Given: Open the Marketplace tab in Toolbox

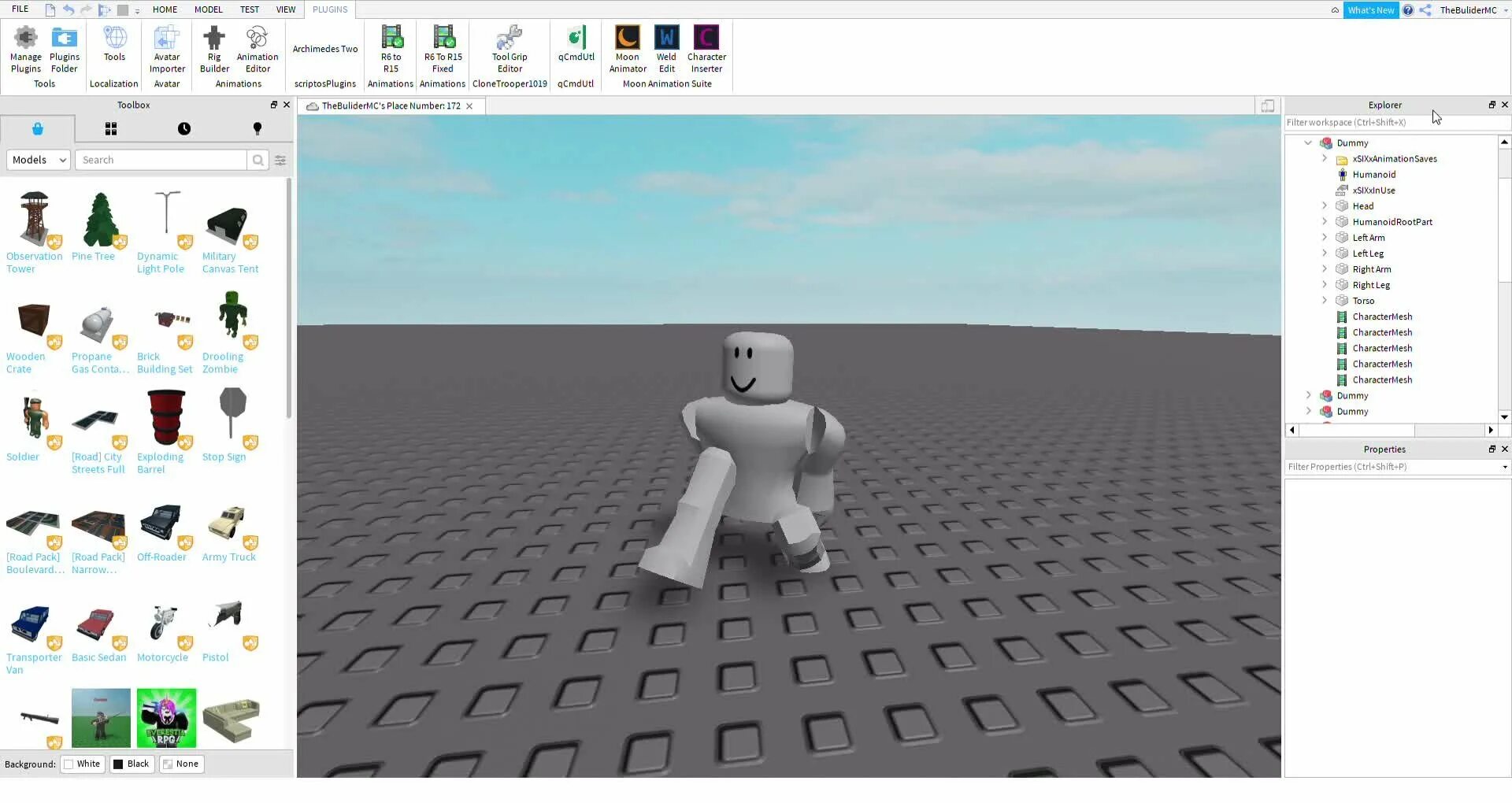Looking at the screenshot, I should click(38, 129).
